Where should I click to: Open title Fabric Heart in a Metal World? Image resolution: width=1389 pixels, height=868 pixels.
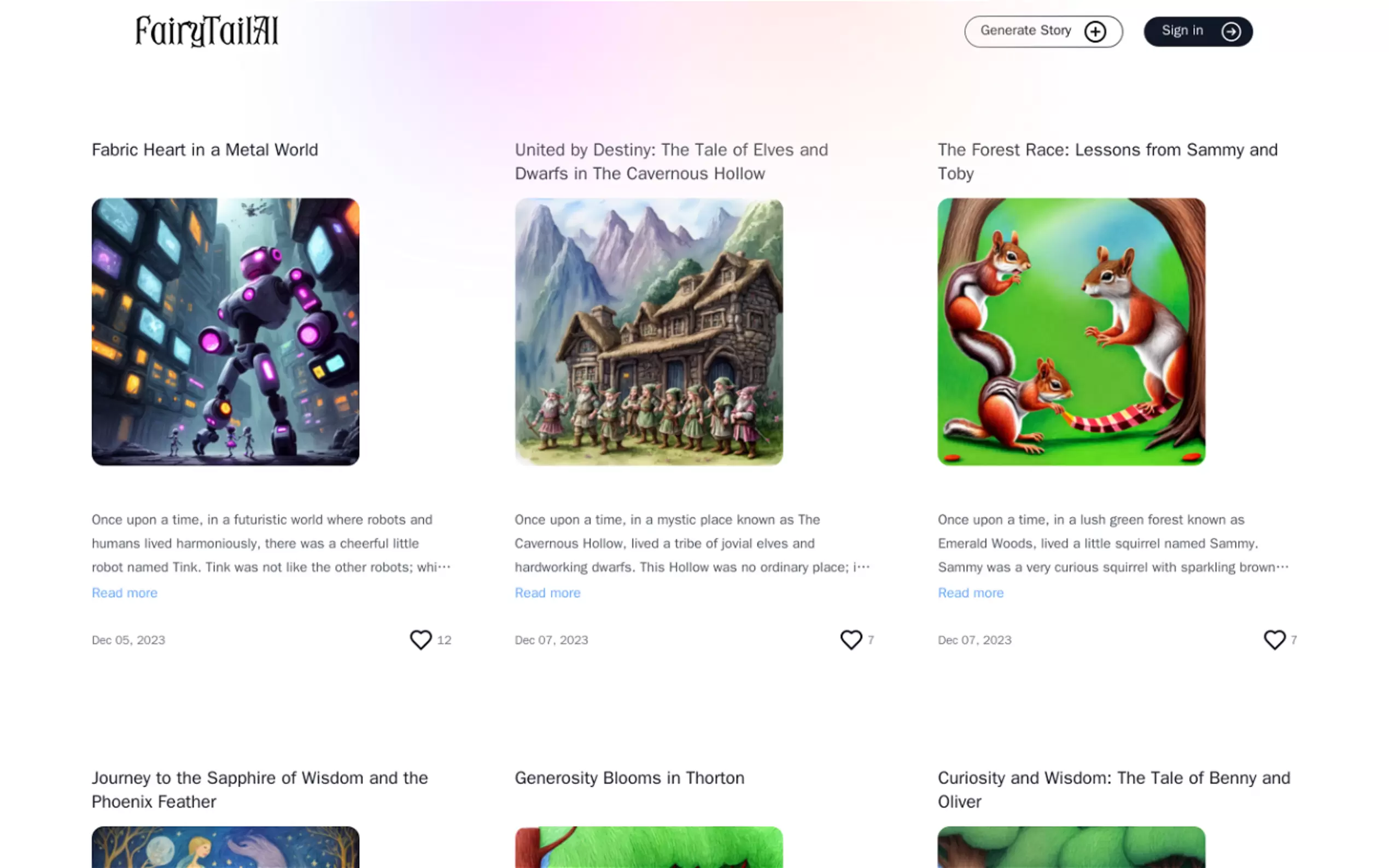pos(205,150)
